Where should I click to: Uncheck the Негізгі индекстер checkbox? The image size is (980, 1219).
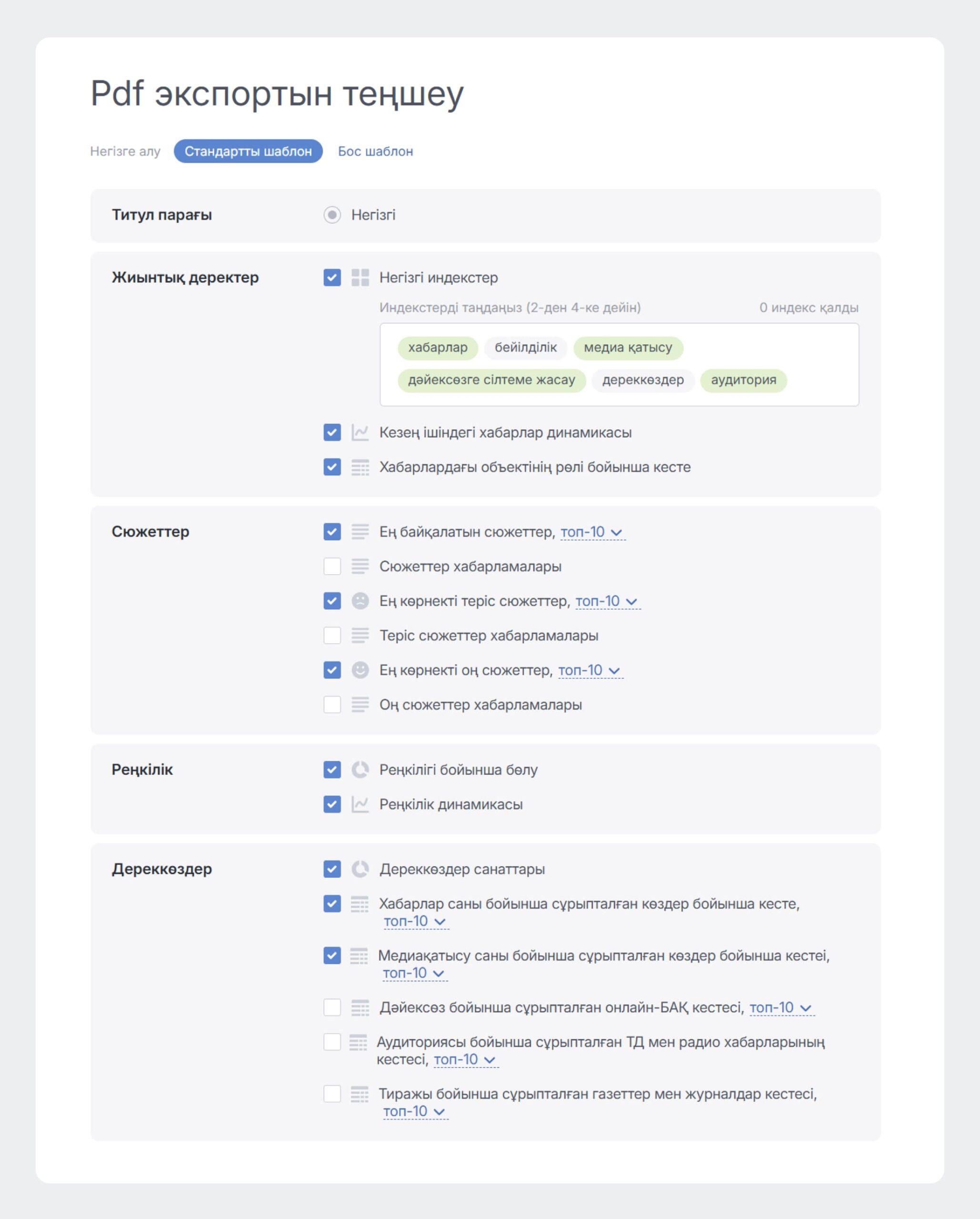[332, 278]
